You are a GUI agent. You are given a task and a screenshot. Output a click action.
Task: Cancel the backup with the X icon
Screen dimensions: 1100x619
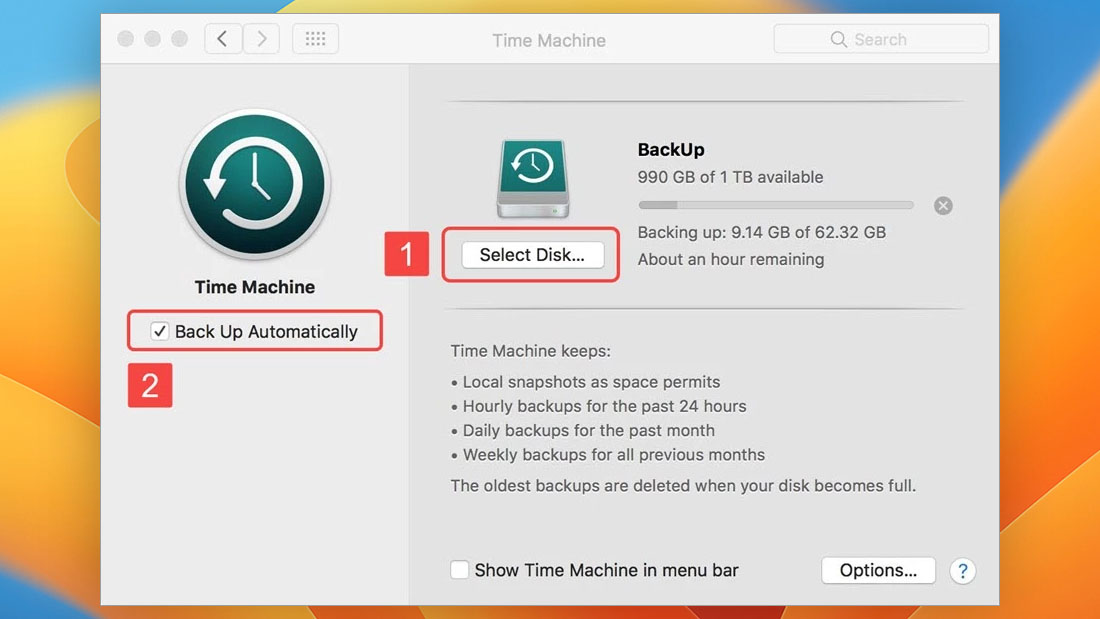[x=943, y=206]
